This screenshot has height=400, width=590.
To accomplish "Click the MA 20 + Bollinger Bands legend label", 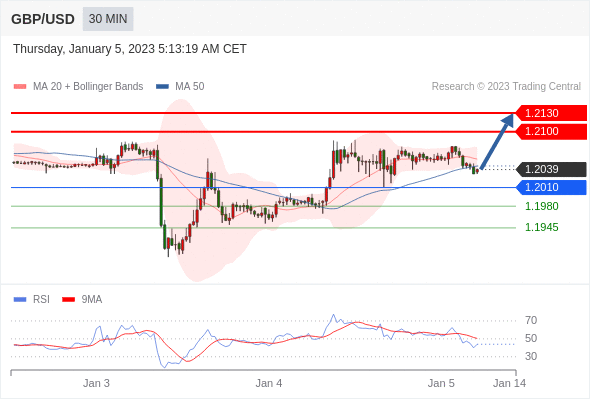I will tap(88, 87).
